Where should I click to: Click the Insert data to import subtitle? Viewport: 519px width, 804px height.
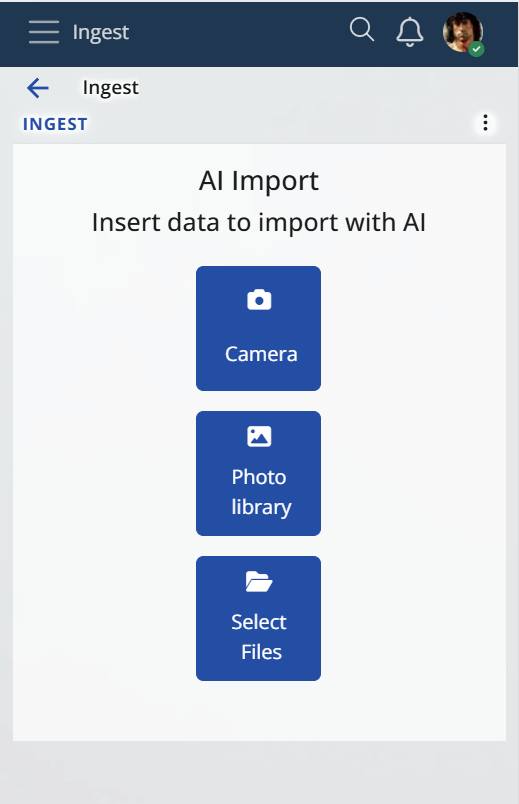click(259, 223)
